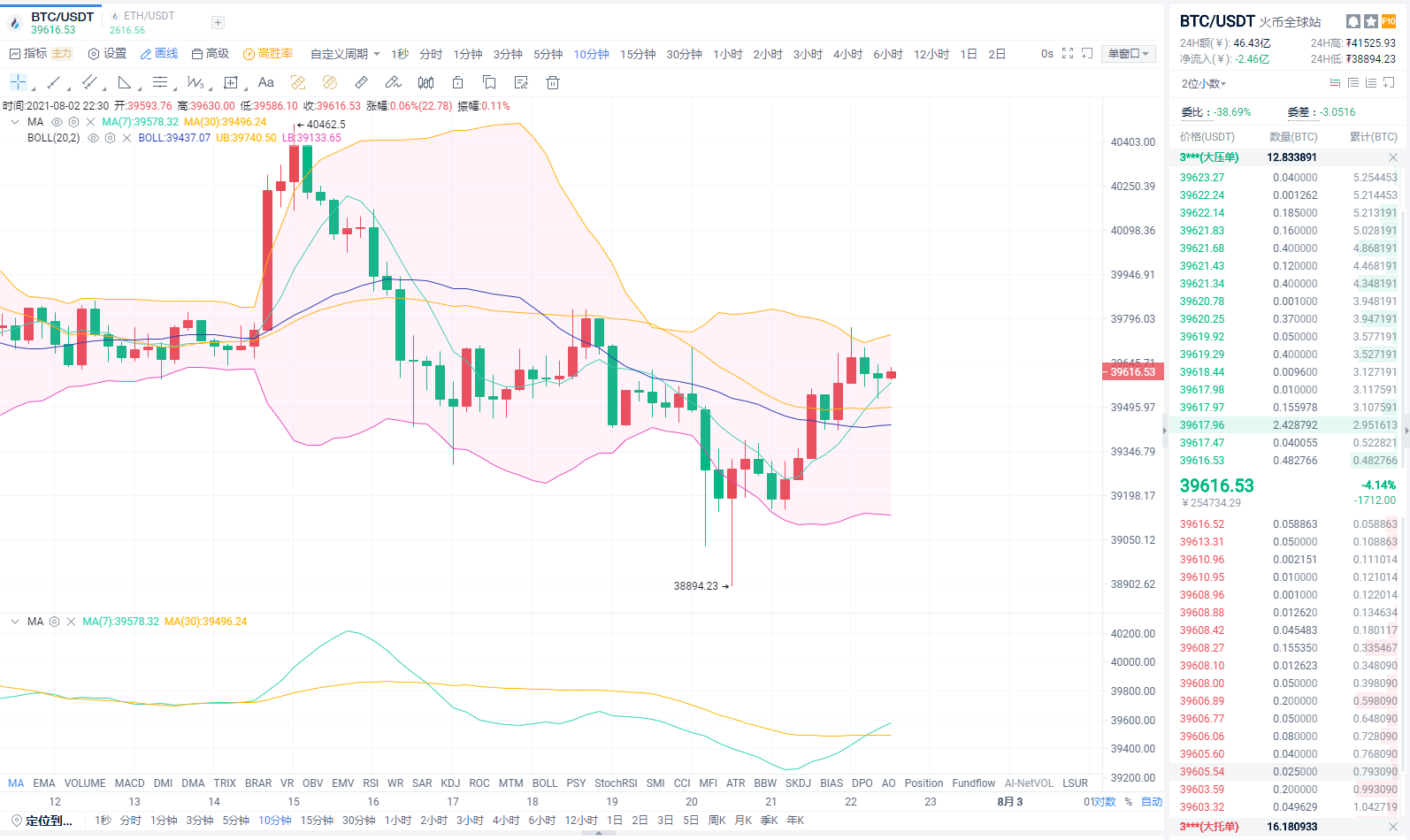Show the first list-style order book layout

pos(1353,83)
